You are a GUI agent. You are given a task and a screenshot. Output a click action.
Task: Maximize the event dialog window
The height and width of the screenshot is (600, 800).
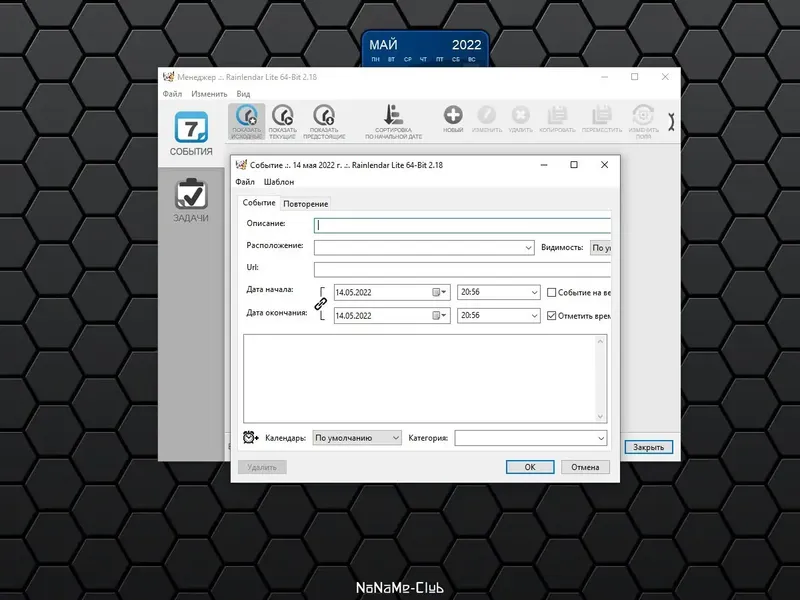(573, 164)
